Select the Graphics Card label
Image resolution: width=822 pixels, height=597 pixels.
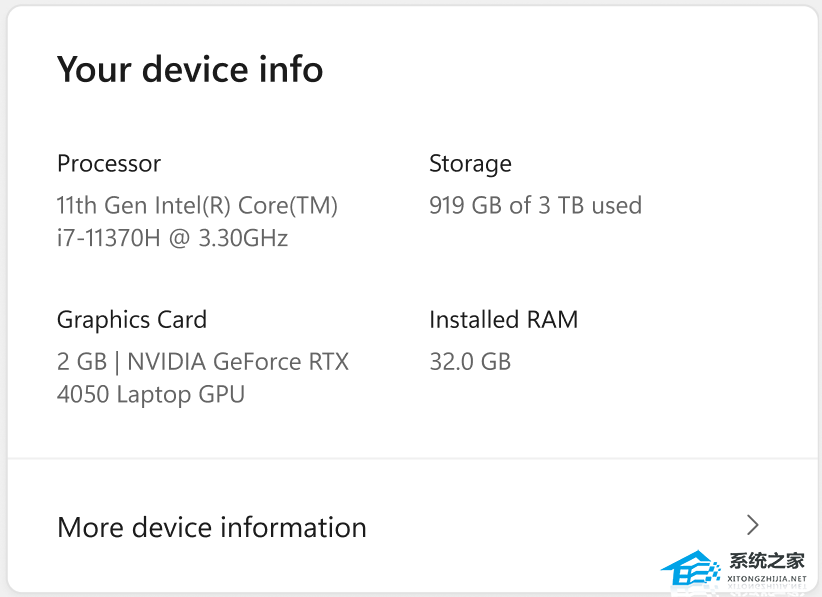[132, 320]
